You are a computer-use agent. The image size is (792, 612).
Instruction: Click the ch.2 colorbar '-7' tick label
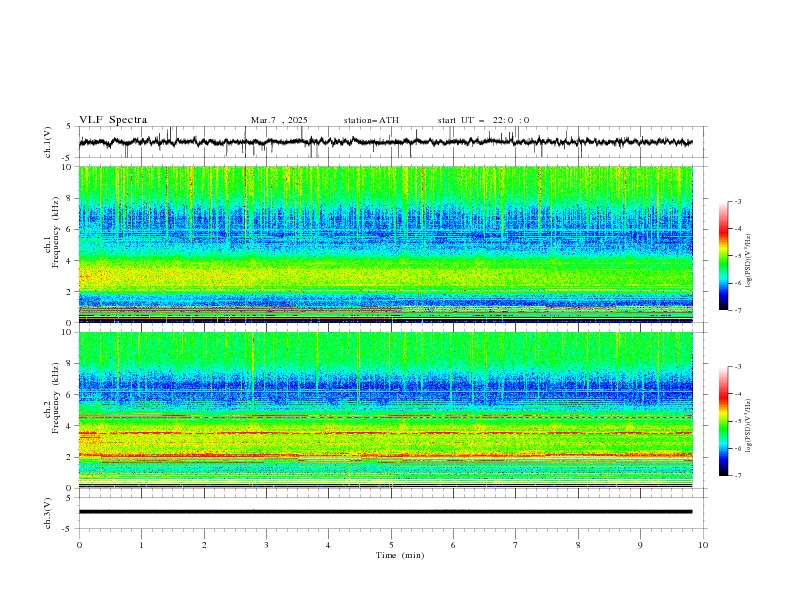737,475
